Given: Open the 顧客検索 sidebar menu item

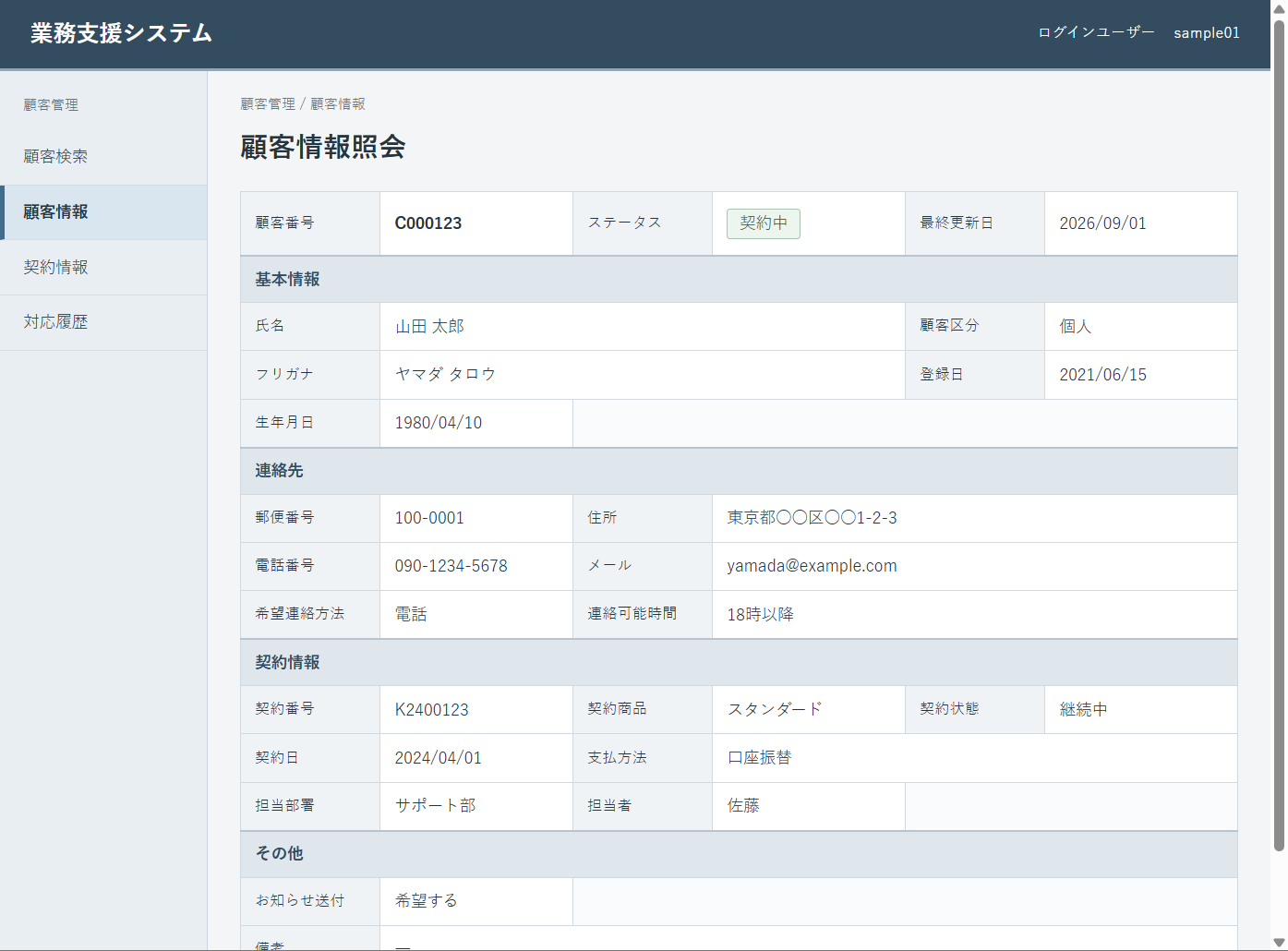Looking at the screenshot, I should tap(103, 157).
